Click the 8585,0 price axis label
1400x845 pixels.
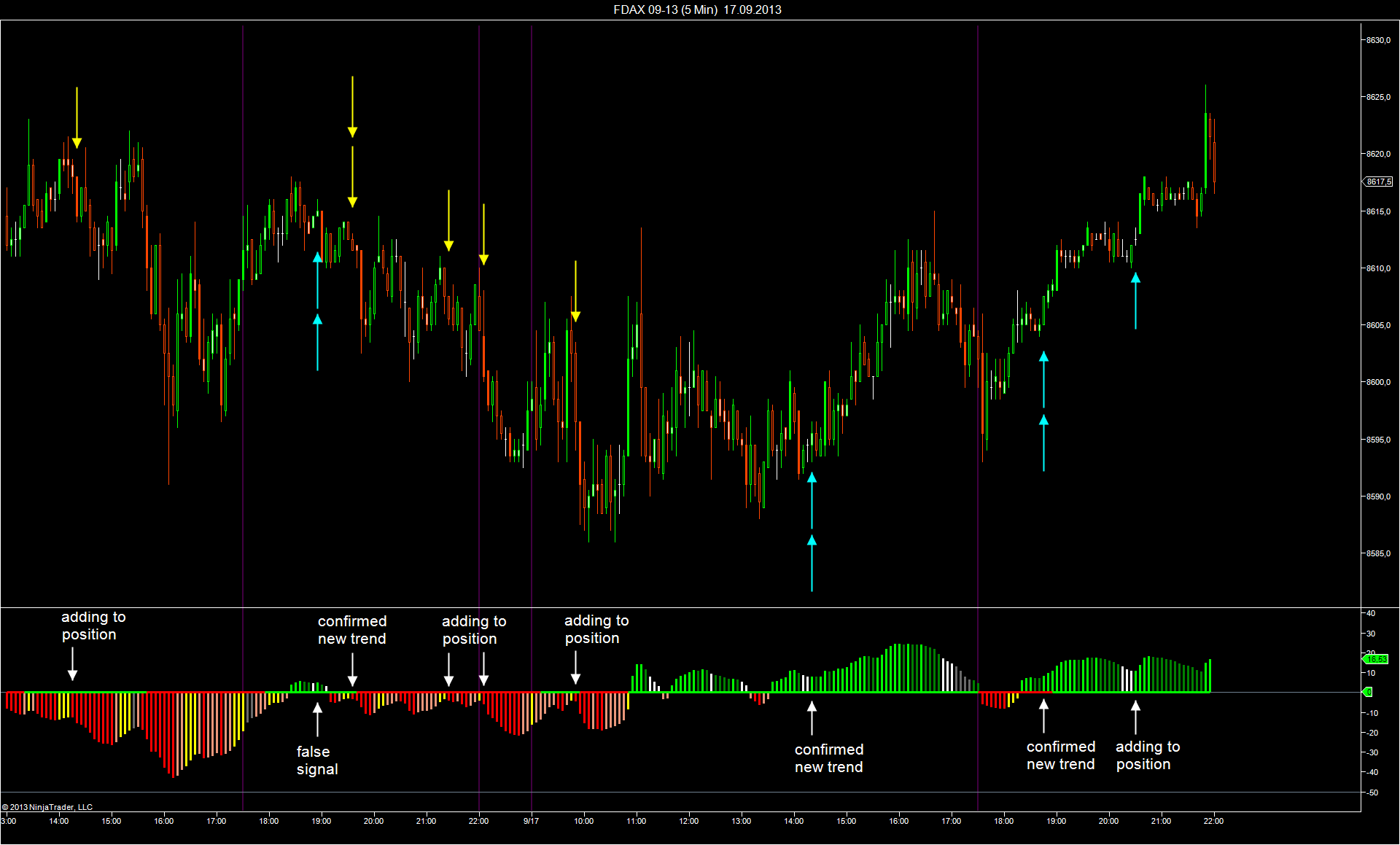(1378, 553)
